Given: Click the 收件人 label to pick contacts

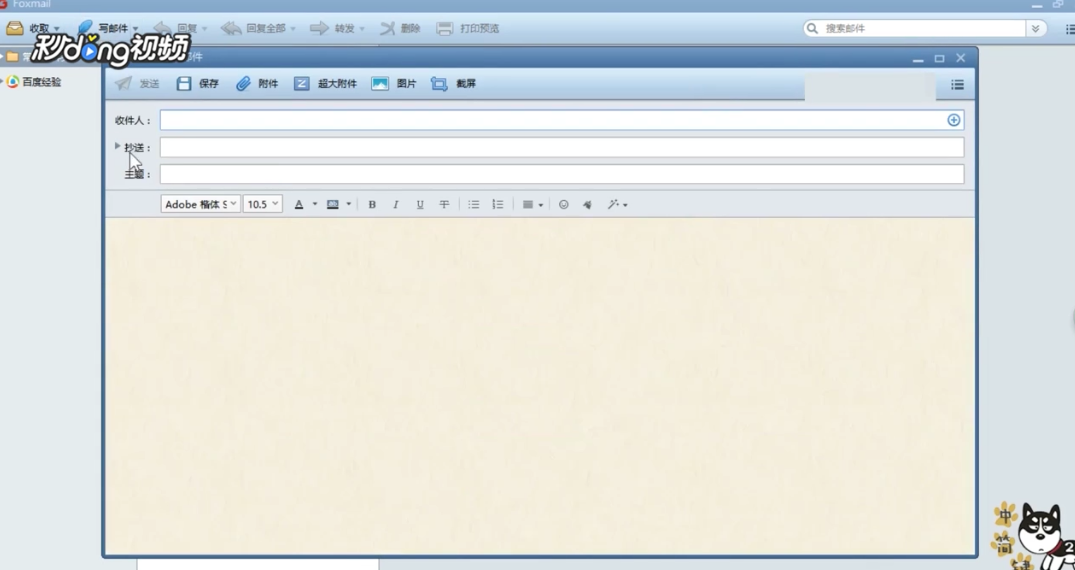Looking at the screenshot, I should [x=133, y=121].
